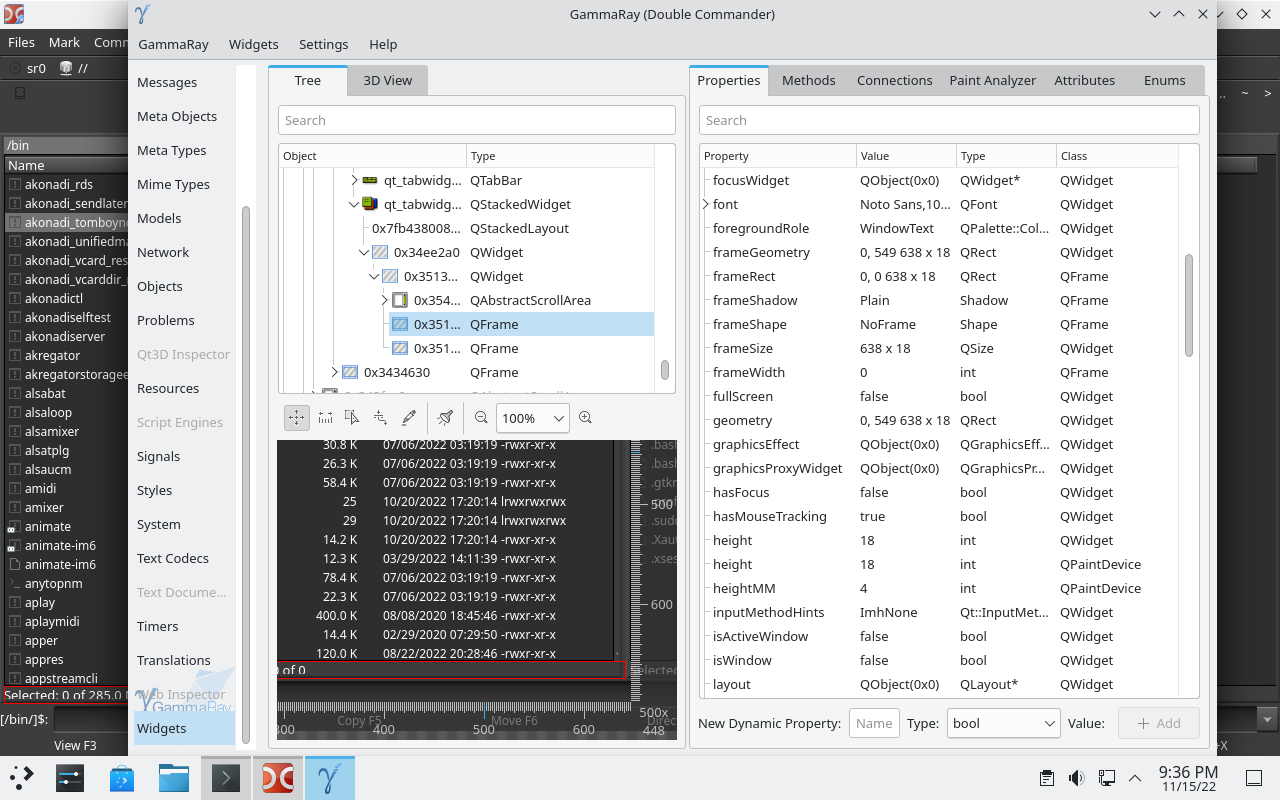Select the element picker cursor tool
Image resolution: width=1280 pixels, height=800 pixels.
point(352,417)
